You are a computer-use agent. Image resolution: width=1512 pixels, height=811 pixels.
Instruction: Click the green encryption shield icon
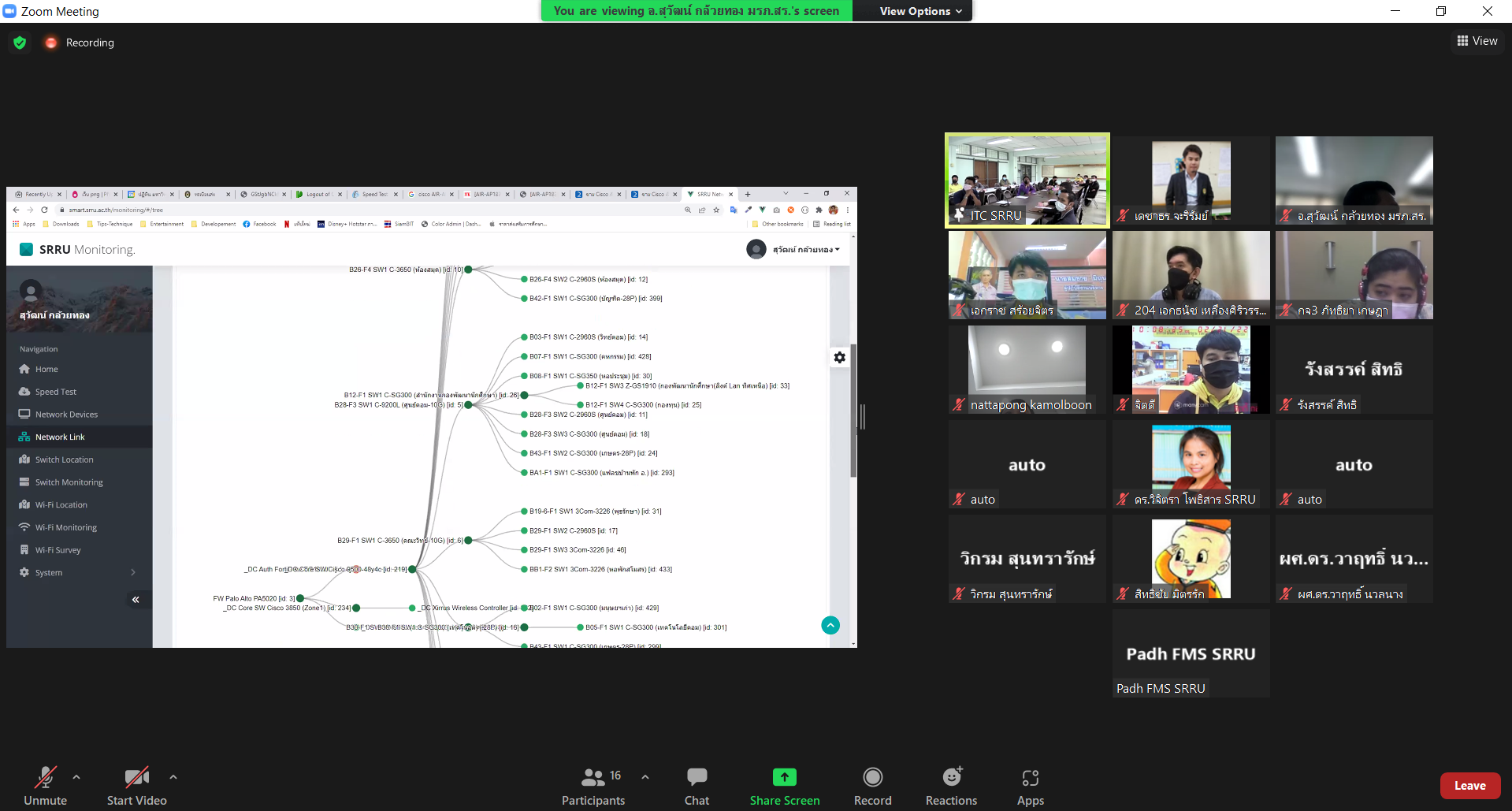tap(20, 43)
